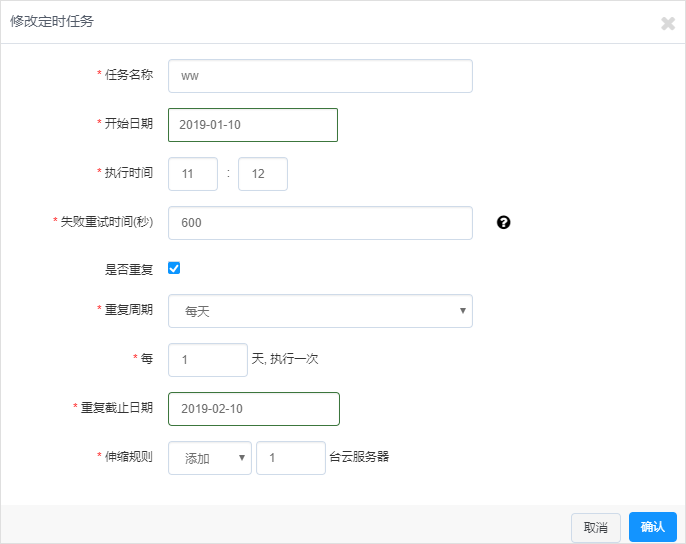Click the 每 interval days input
This screenshot has width=686, height=544.
click(207, 360)
